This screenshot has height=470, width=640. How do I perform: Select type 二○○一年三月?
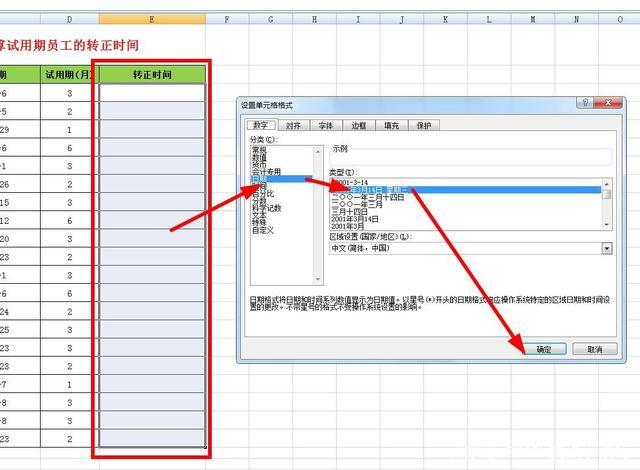click(x=357, y=204)
